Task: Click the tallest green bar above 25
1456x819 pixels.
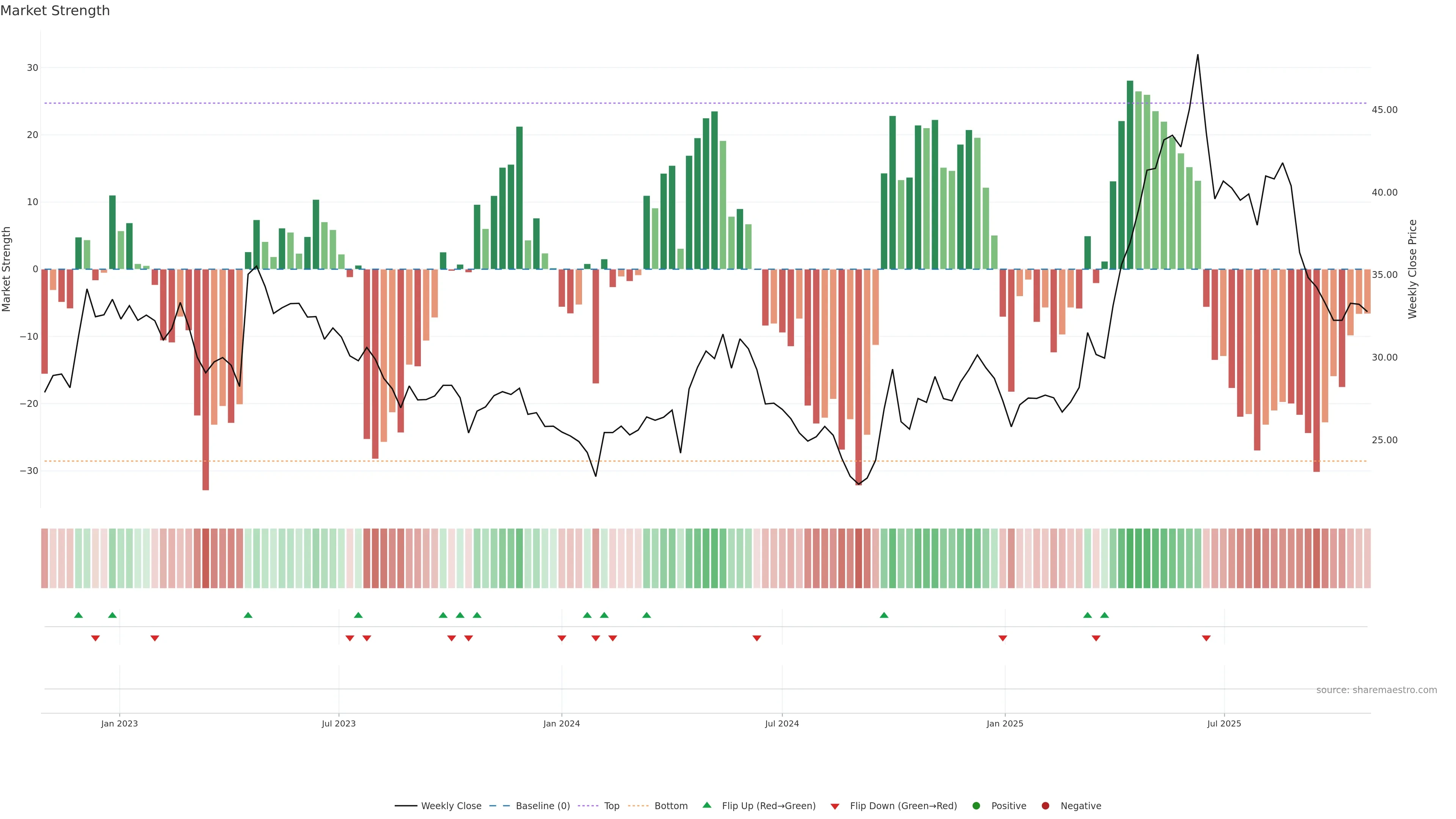Action: pyautogui.click(x=1130, y=169)
